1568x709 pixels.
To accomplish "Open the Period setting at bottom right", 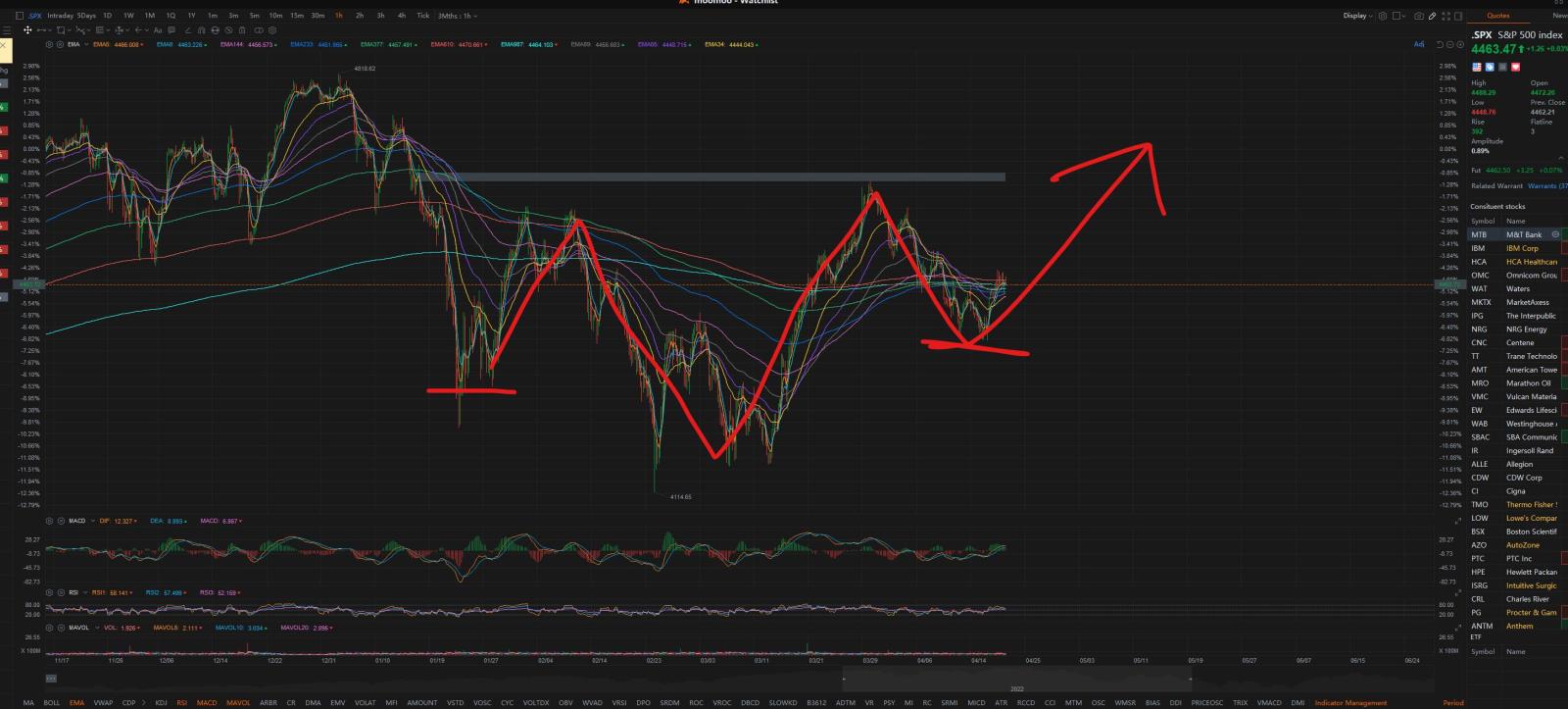I will point(1453,703).
